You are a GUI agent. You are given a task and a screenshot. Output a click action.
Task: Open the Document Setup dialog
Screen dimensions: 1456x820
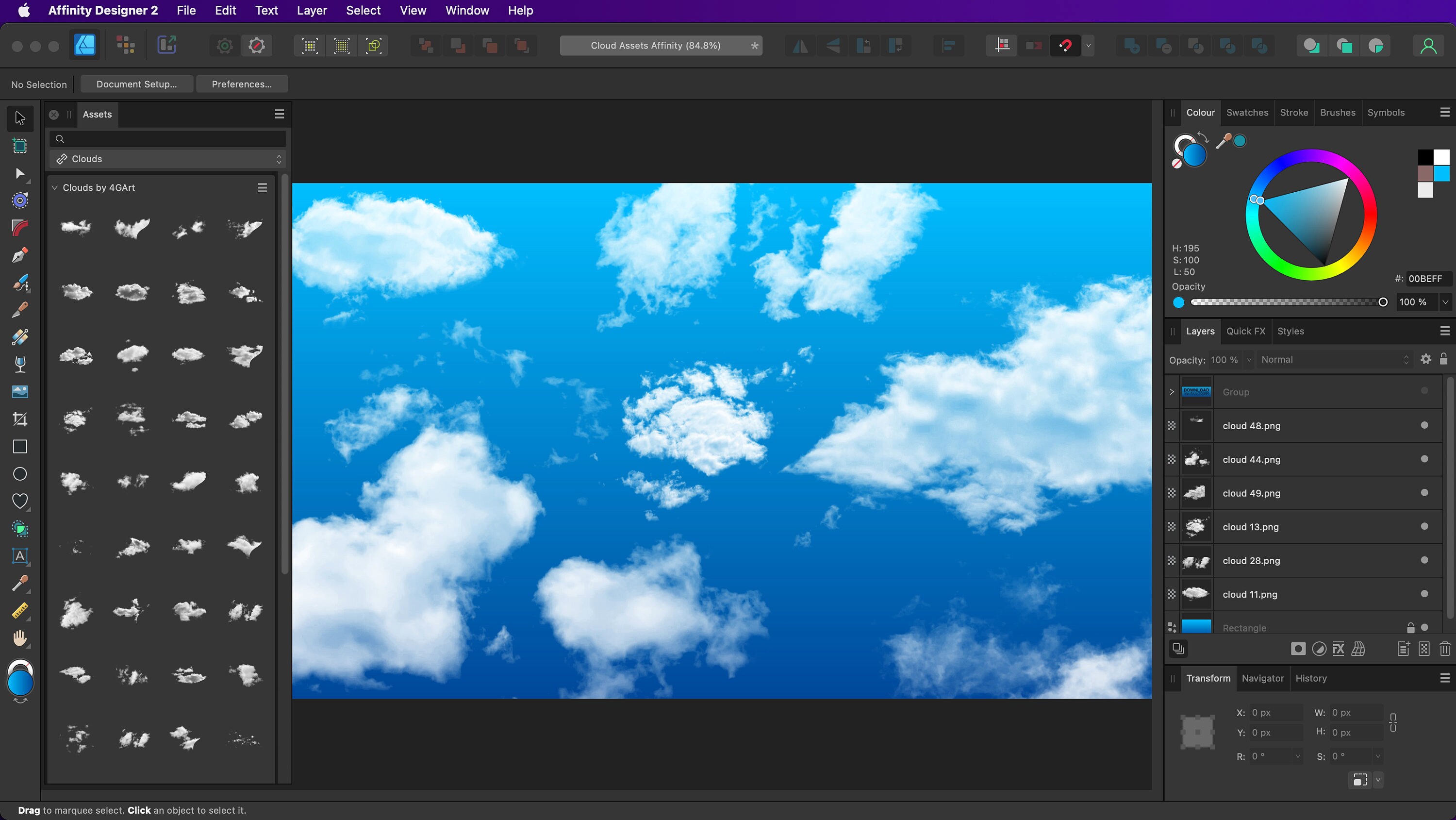tap(136, 84)
